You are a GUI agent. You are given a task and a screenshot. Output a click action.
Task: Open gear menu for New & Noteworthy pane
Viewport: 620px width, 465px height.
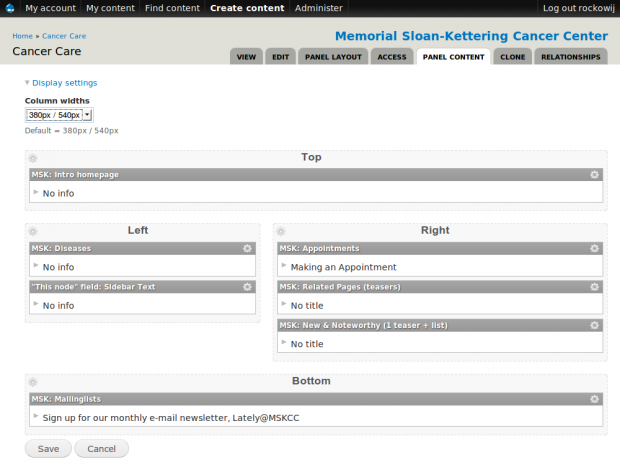594,325
